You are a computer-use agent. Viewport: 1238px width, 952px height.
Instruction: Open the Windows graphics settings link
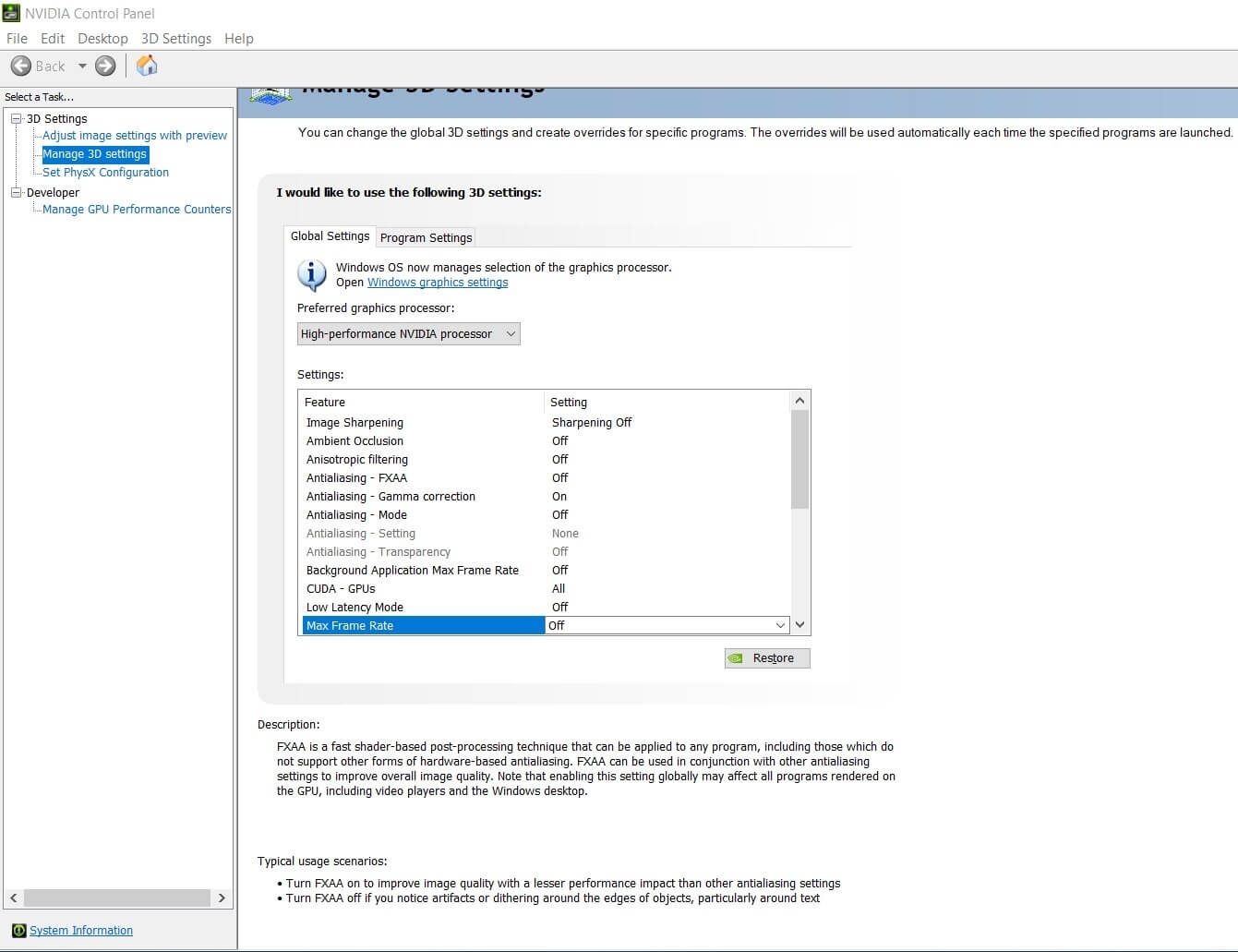[438, 283]
